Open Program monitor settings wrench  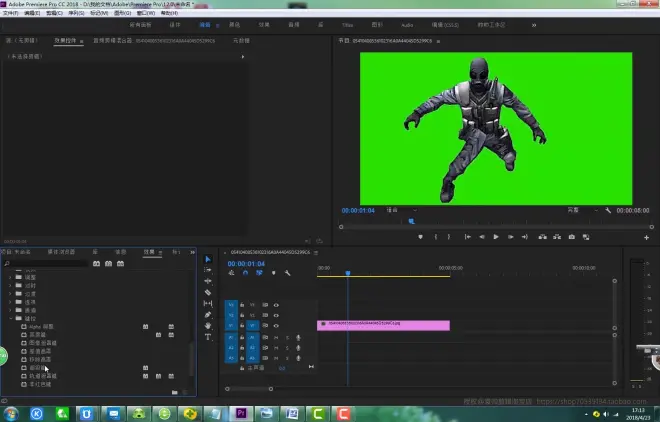pos(608,210)
